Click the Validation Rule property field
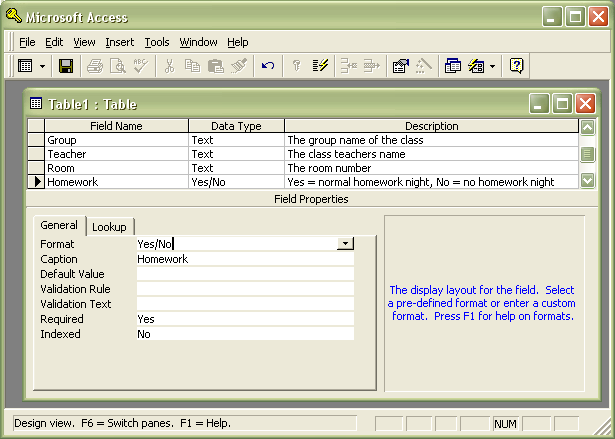The image size is (615, 439). 245,289
